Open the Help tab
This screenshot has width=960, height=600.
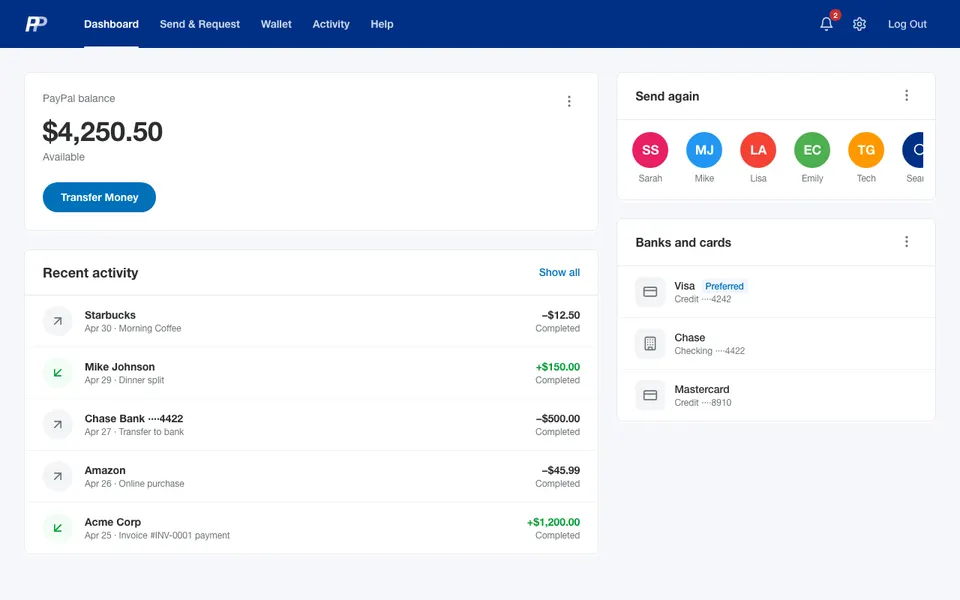381,24
